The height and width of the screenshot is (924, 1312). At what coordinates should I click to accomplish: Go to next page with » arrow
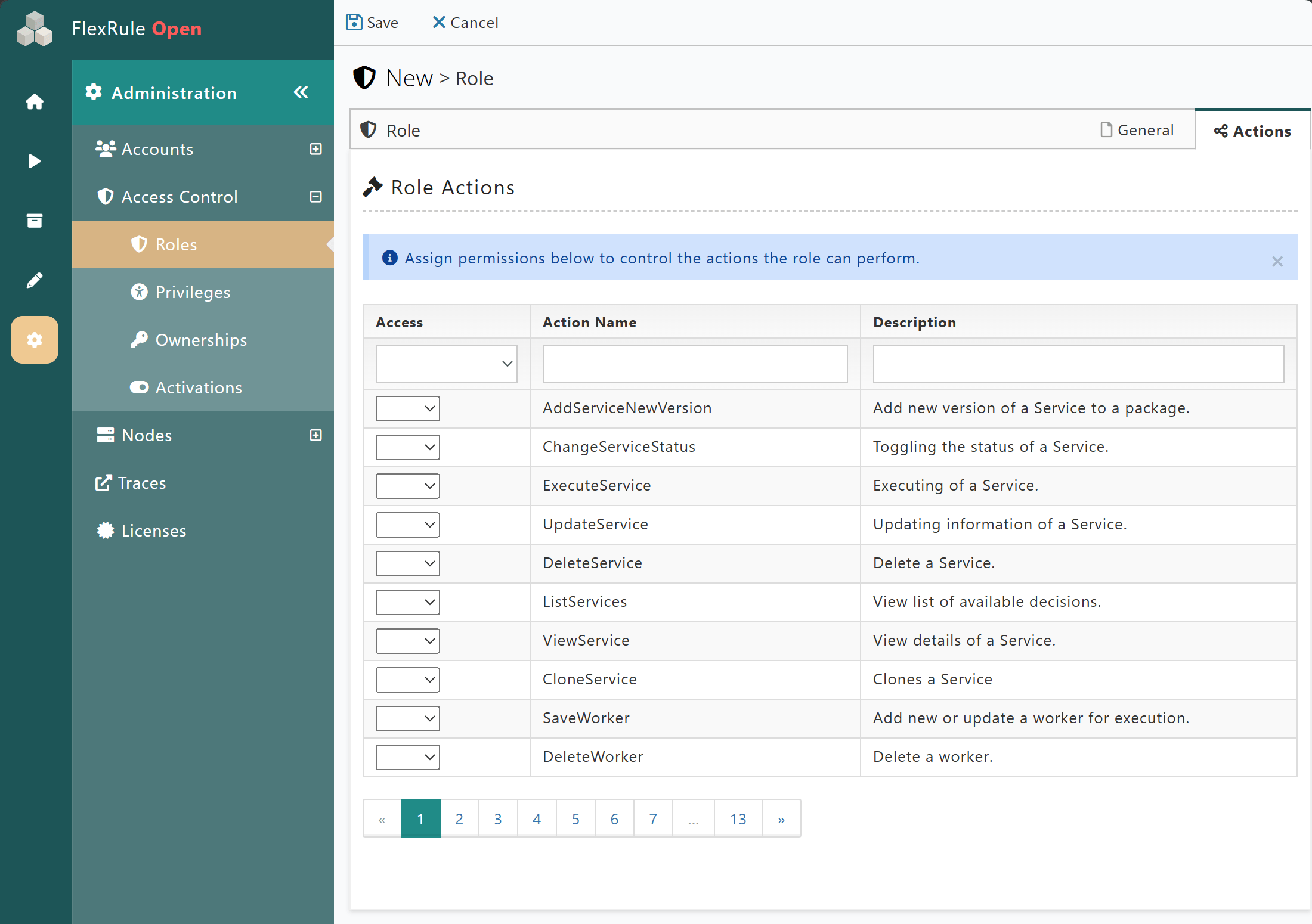pyautogui.click(x=781, y=818)
